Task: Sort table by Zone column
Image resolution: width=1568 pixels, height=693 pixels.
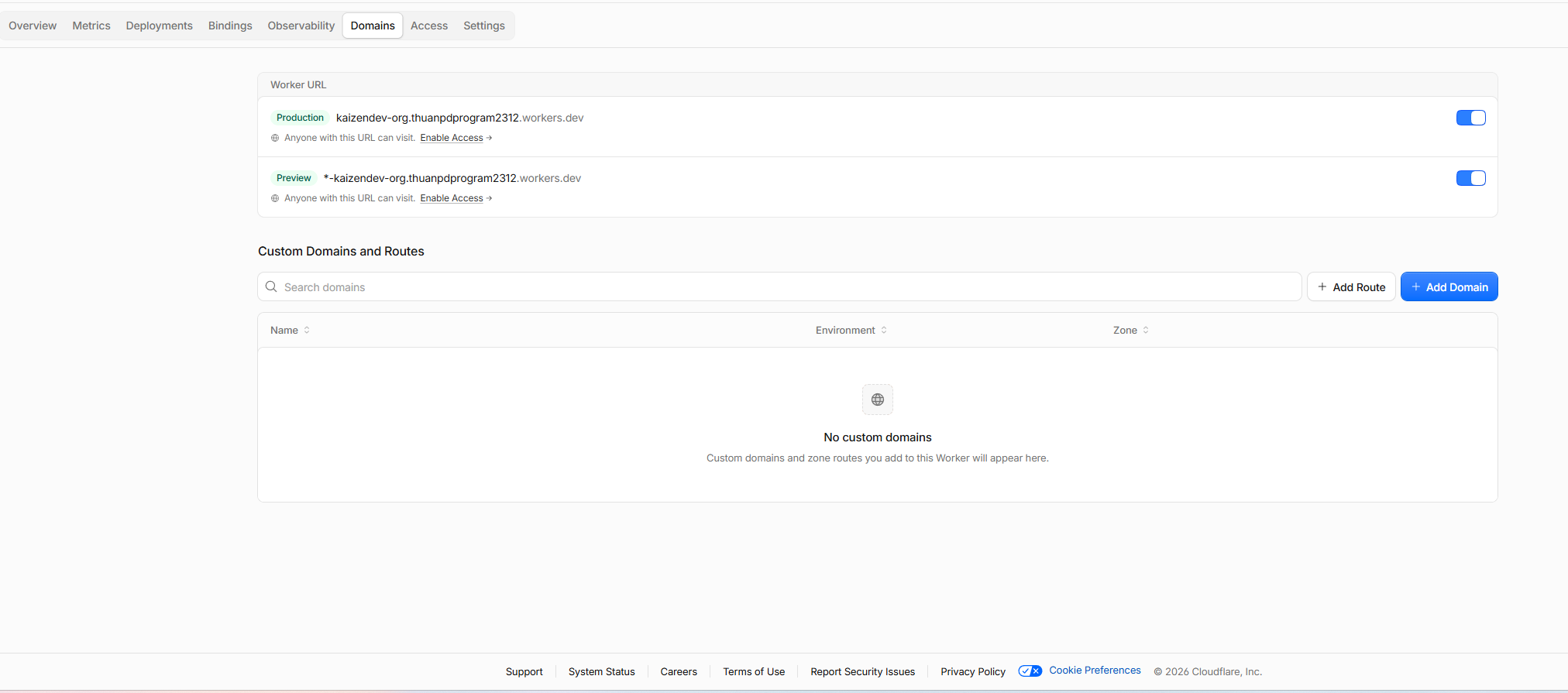Action: [x=1130, y=330]
